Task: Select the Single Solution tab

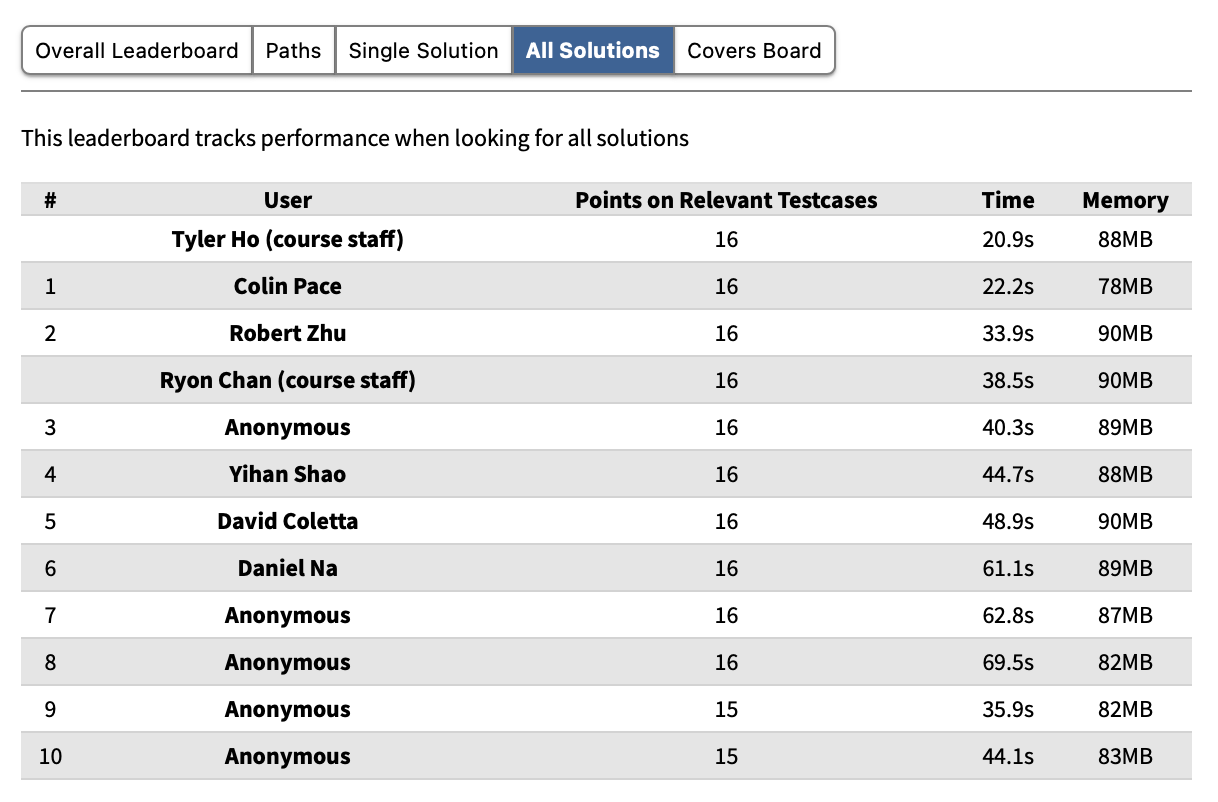Action: coord(423,51)
